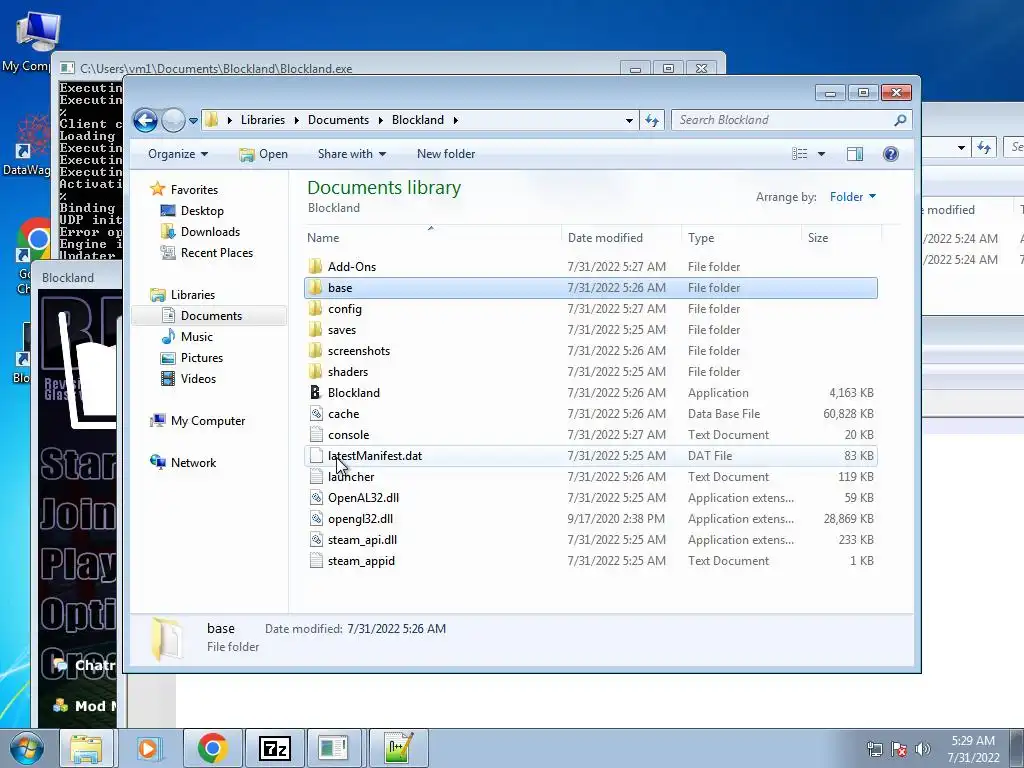Open 7-Zip from the taskbar
1024x768 pixels.
274,748
